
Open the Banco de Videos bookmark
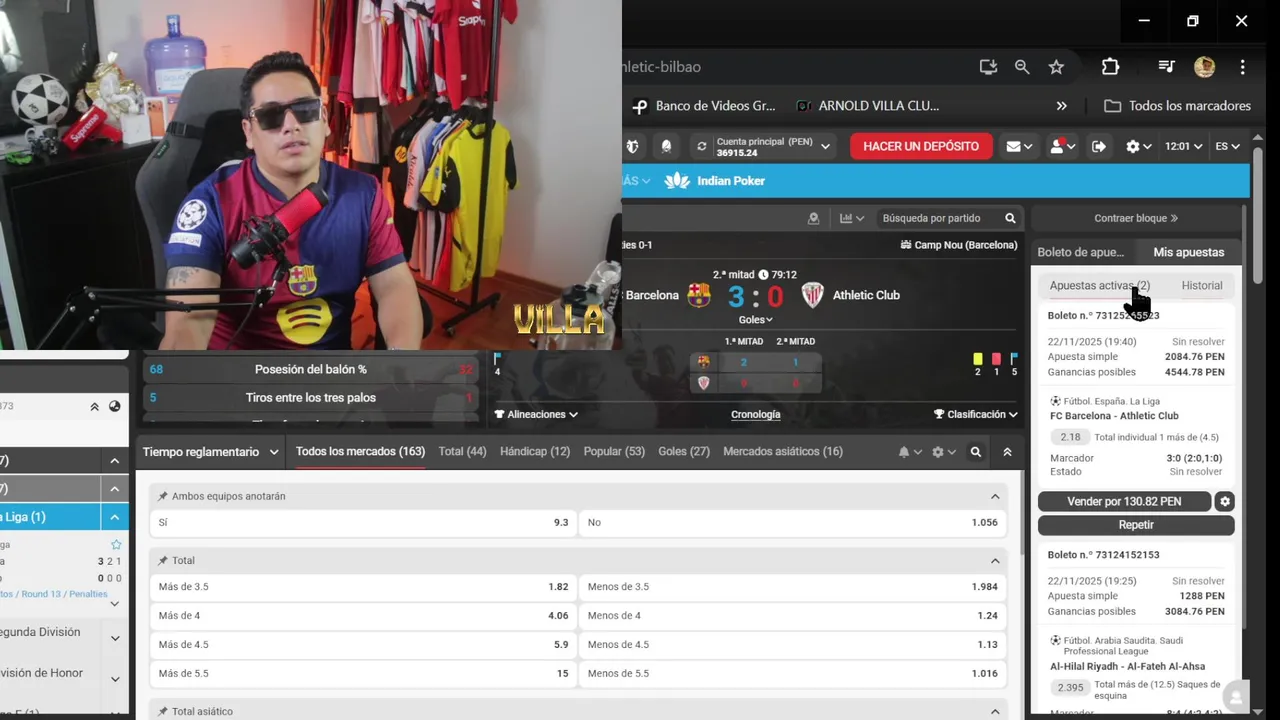pos(705,106)
